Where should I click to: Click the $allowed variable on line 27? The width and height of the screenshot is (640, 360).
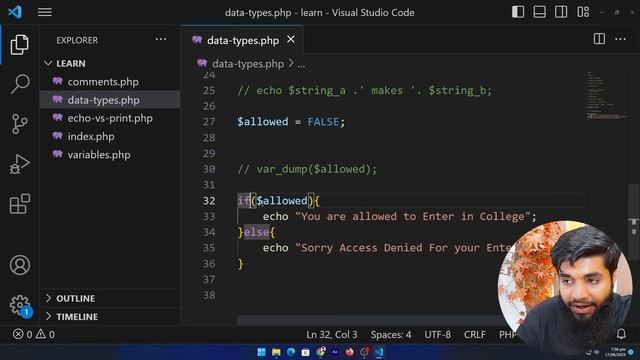pos(262,122)
